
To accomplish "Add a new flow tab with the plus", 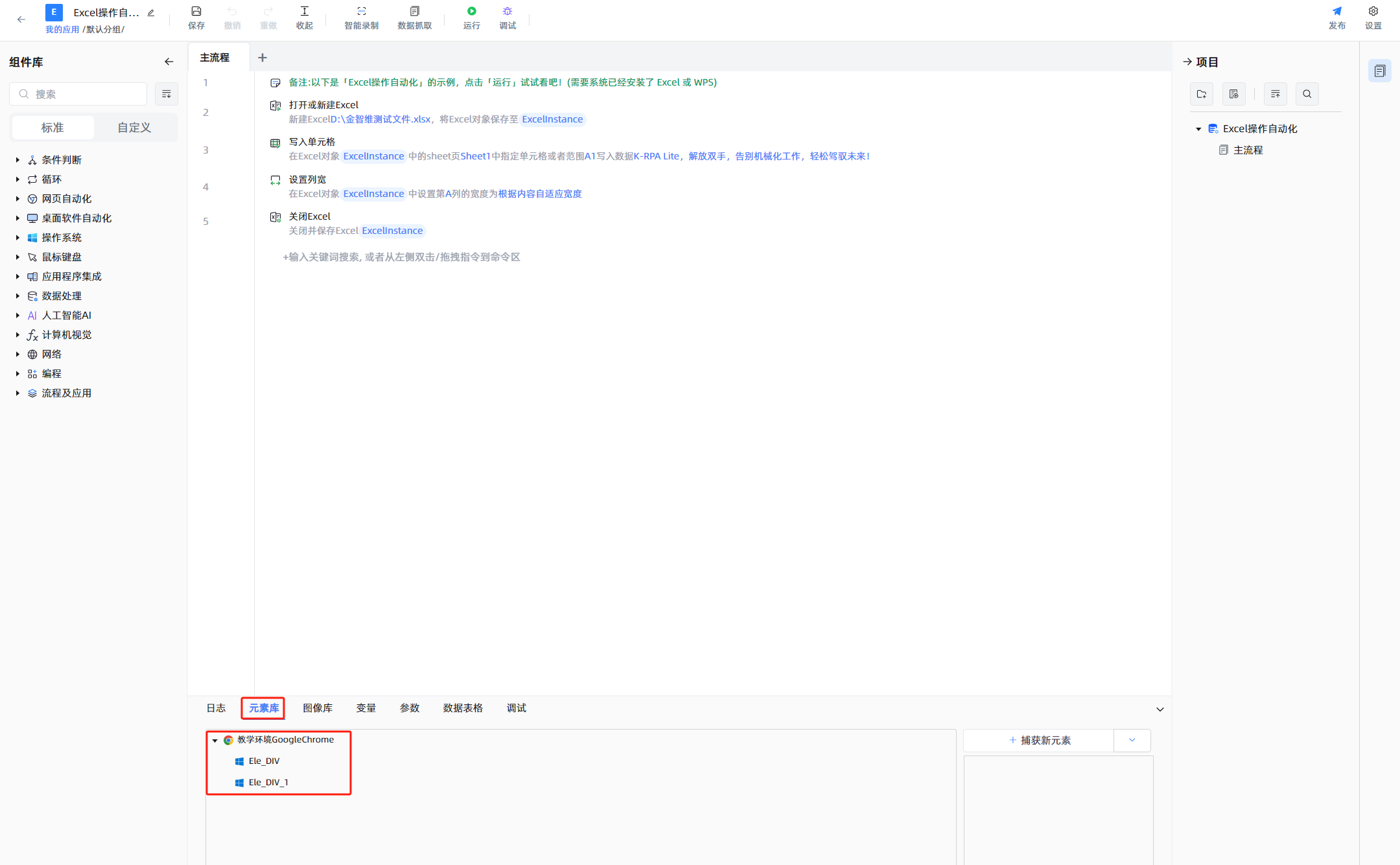I will coord(262,58).
